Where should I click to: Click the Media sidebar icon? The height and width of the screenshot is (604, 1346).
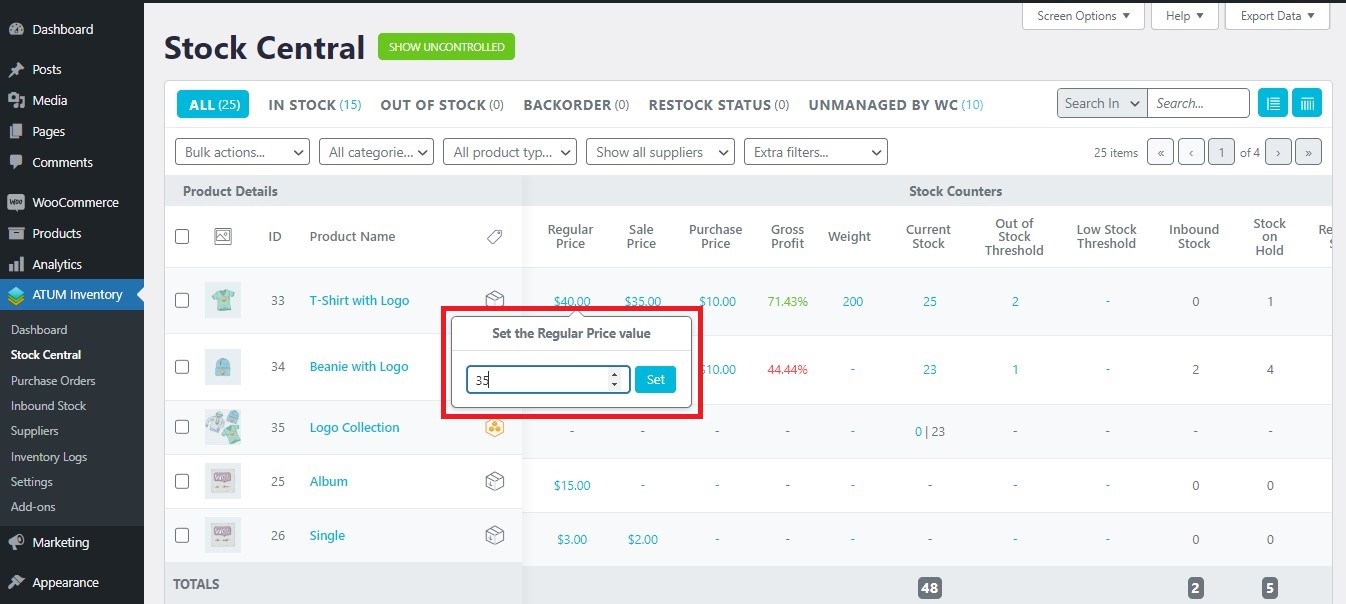[x=16, y=100]
